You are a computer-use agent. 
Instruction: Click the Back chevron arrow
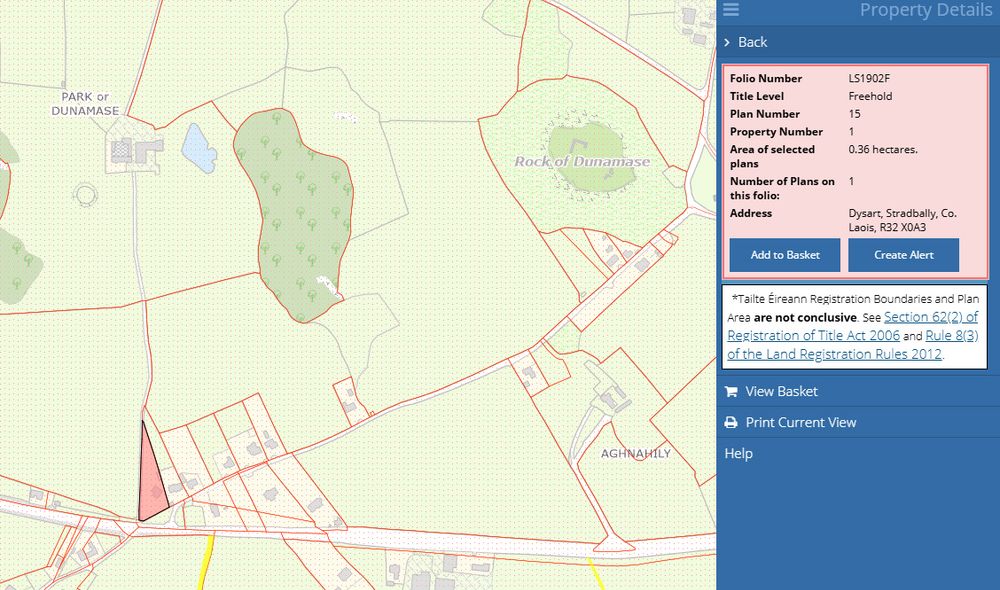coord(728,42)
